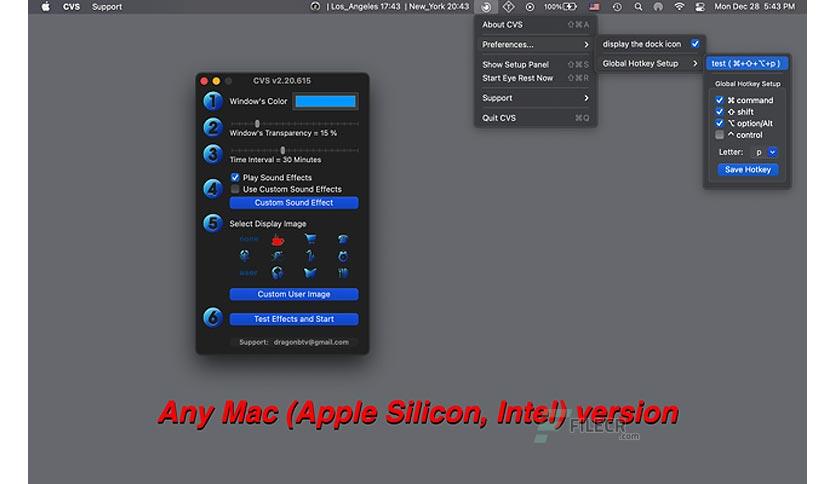Click the Time Interval slider
Image resolution: width=836 pixels, height=484 pixels.
[x=294, y=150]
